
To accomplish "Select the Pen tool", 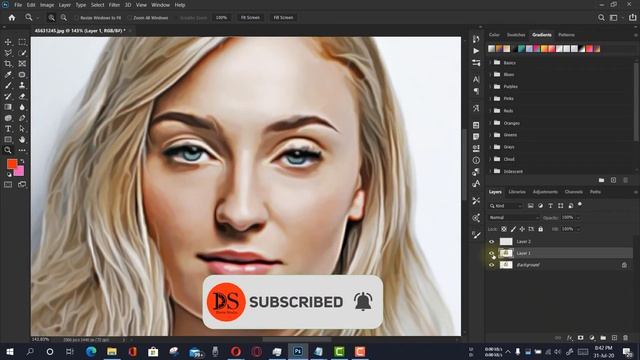I will pos(22,118).
